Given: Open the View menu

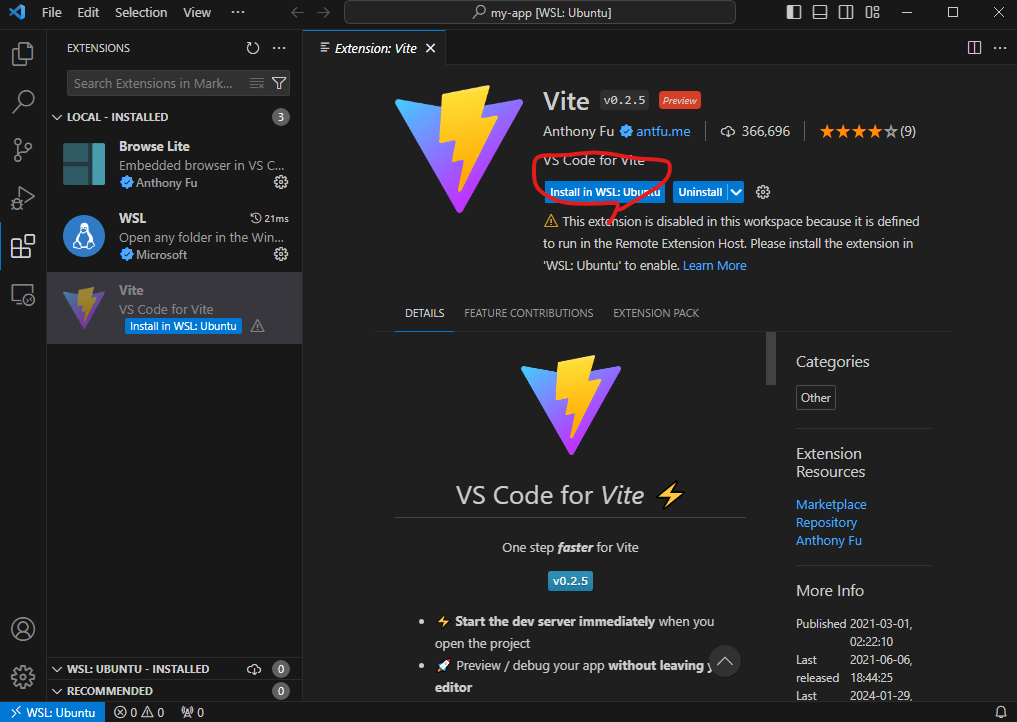Looking at the screenshot, I should [x=197, y=12].
